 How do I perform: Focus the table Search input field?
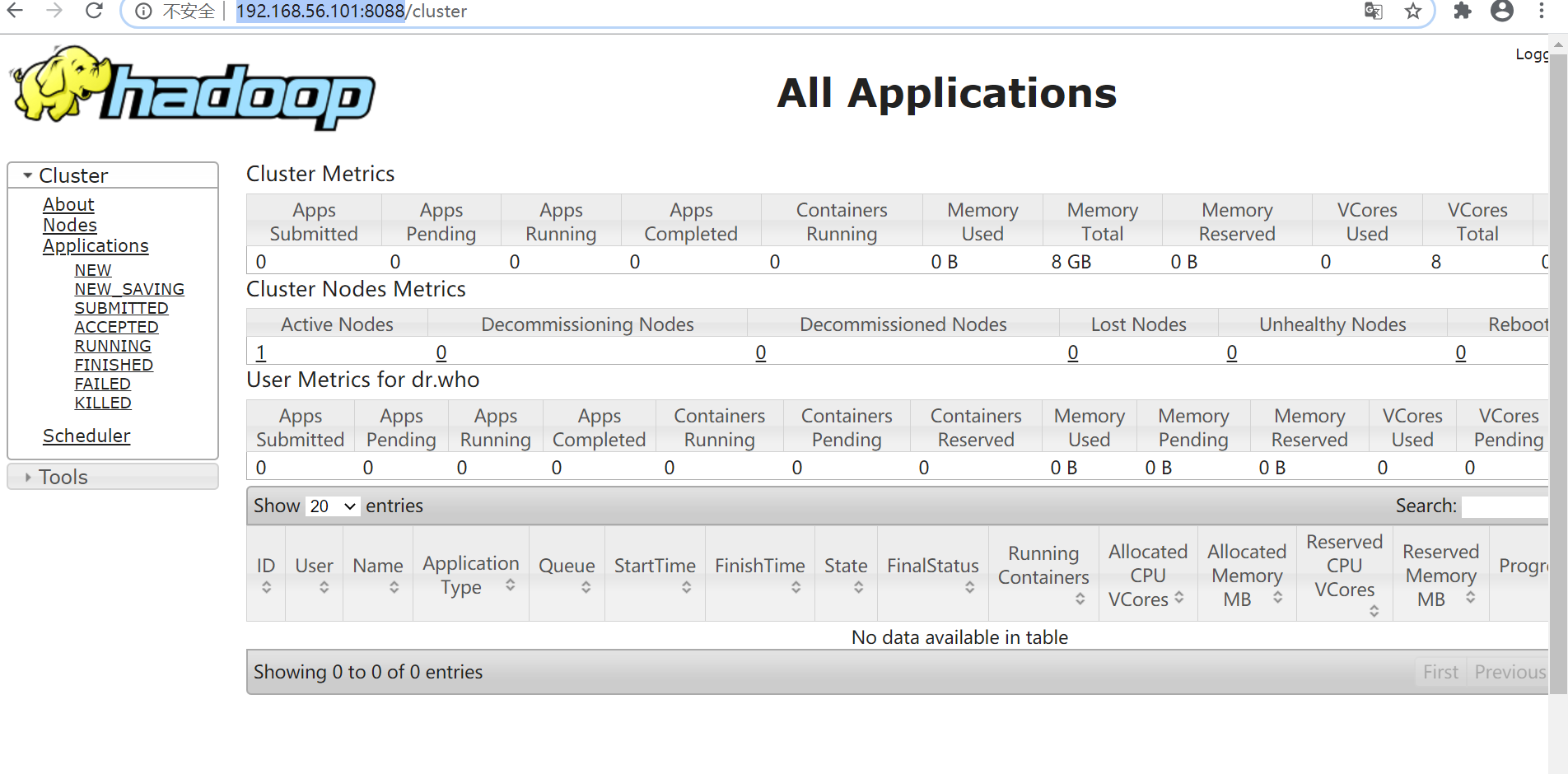(1505, 506)
